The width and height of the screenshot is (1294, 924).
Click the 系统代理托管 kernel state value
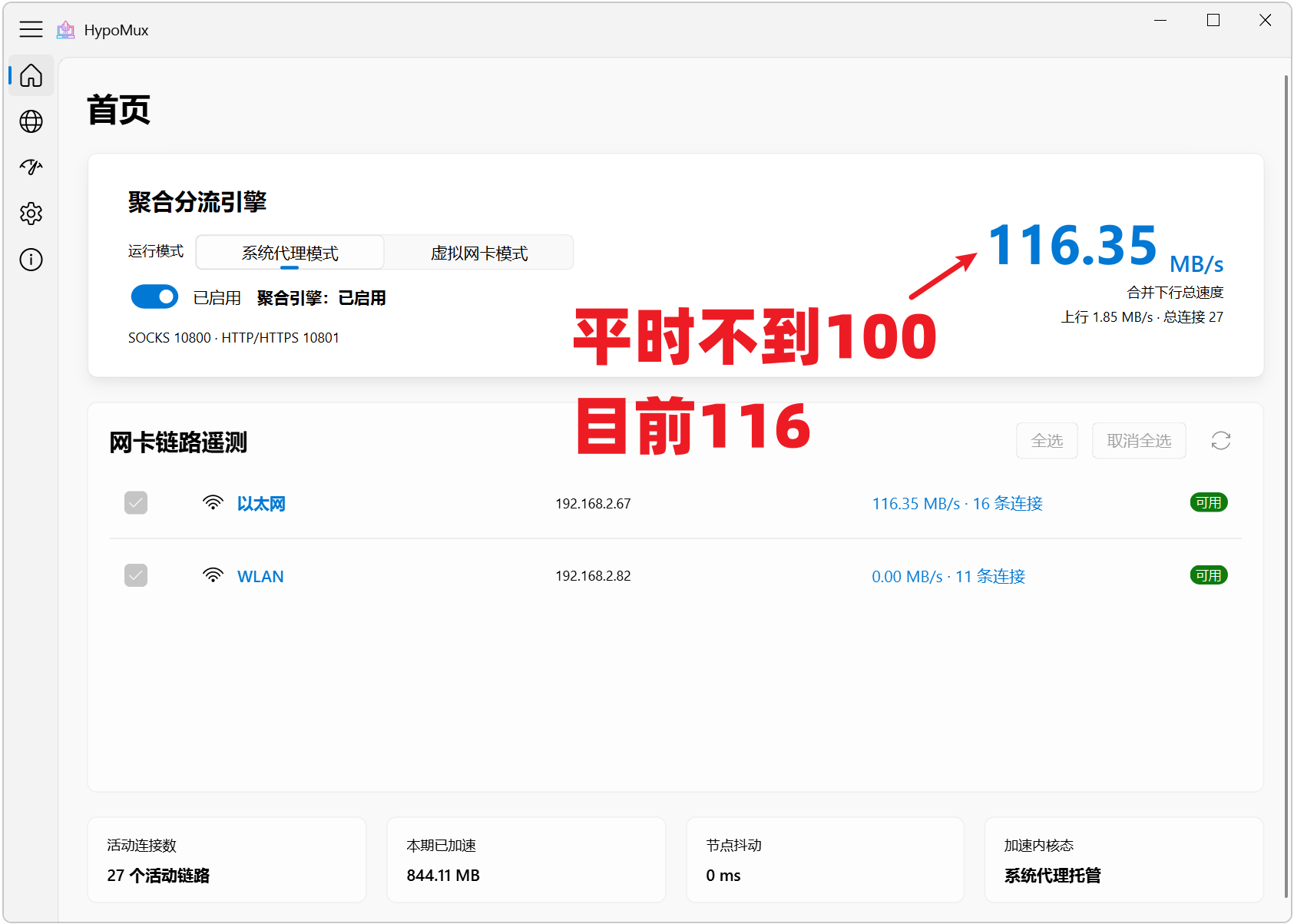click(x=1052, y=876)
